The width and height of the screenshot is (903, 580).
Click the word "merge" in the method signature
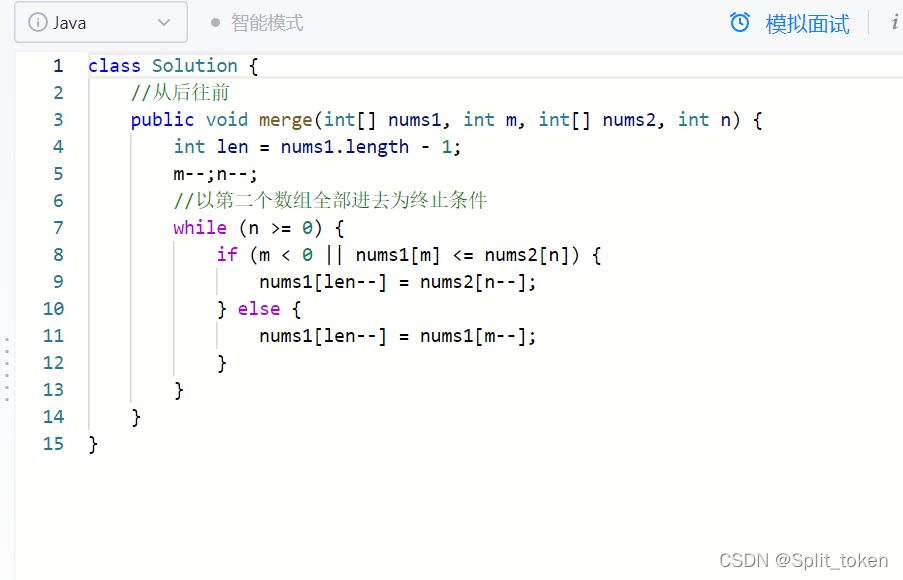coord(286,120)
